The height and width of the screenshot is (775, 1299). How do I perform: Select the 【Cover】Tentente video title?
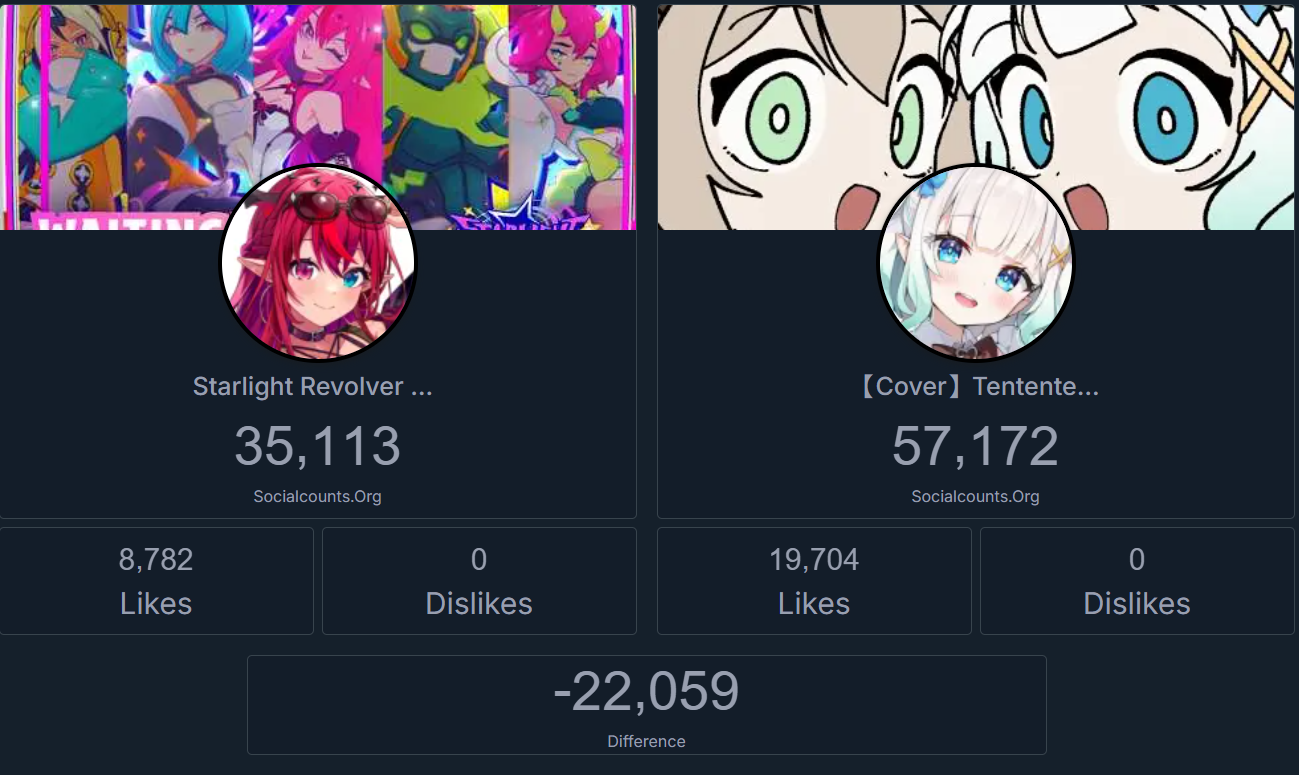(x=975, y=387)
